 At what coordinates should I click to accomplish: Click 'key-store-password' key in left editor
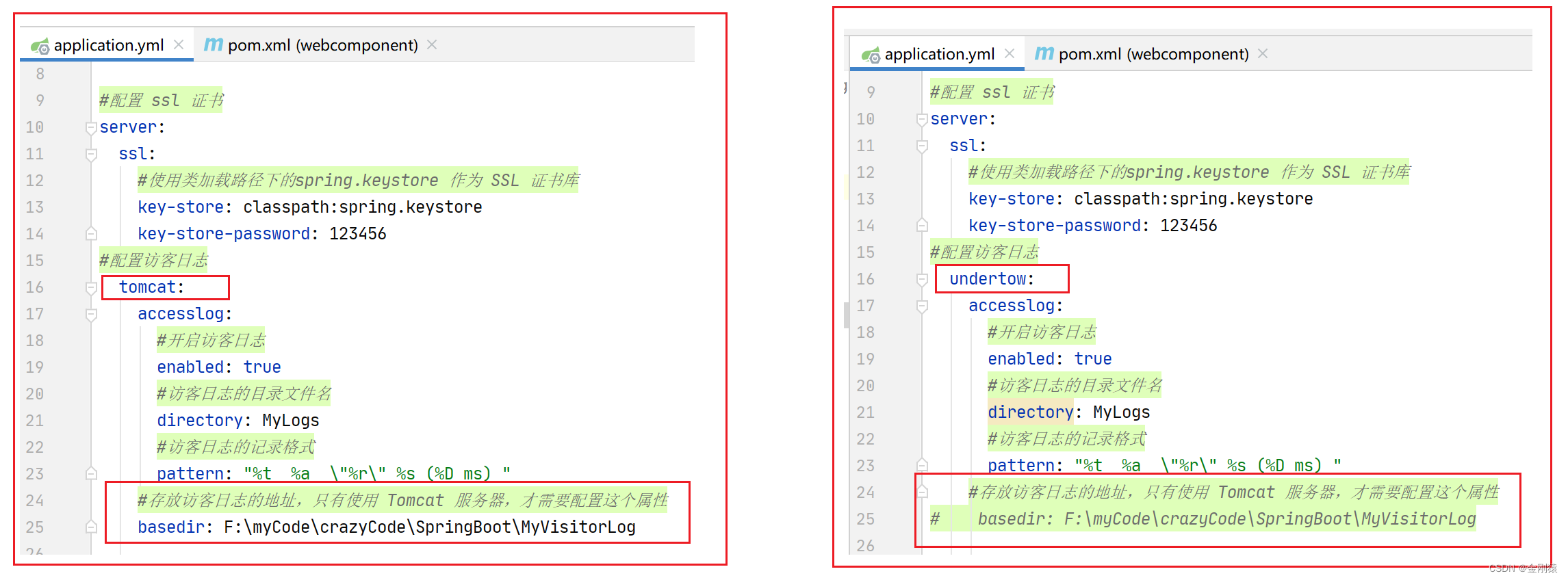(224, 234)
